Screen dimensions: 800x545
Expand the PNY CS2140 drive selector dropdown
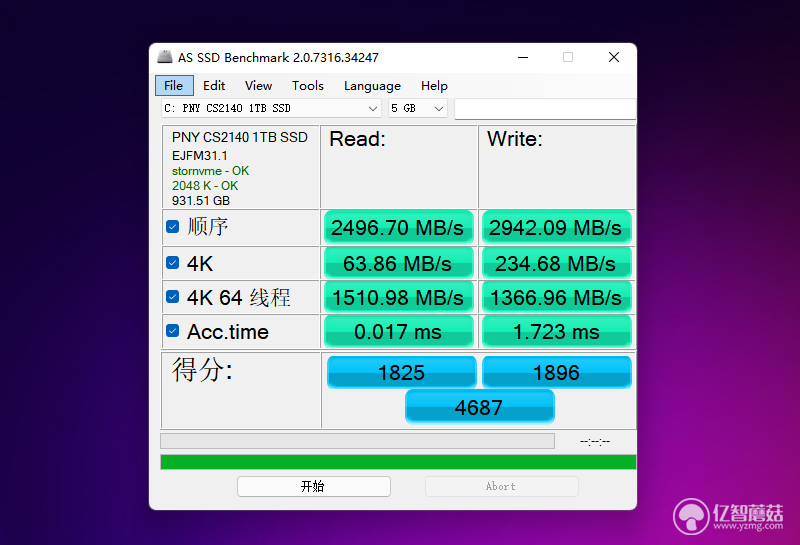click(x=271, y=108)
